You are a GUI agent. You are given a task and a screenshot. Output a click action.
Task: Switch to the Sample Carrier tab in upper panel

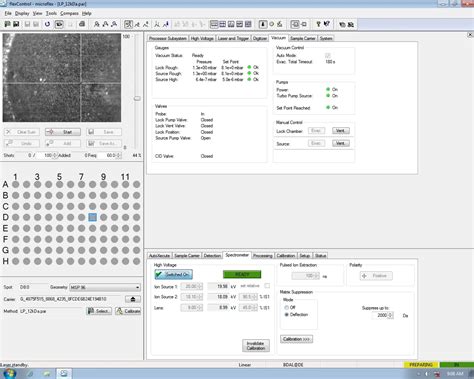coord(302,38)
